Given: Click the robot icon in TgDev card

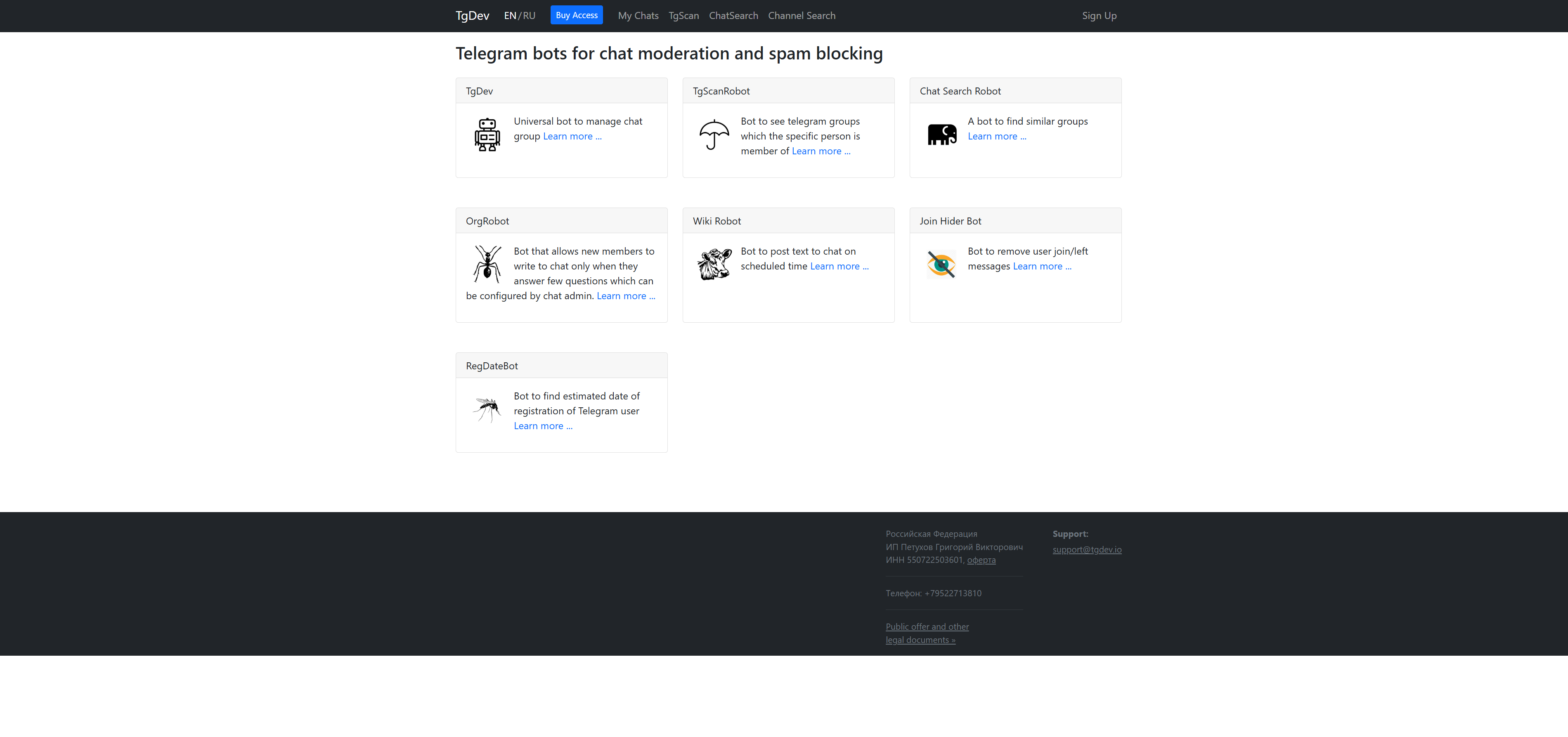Looking at the screenshot, I should 487,135.
